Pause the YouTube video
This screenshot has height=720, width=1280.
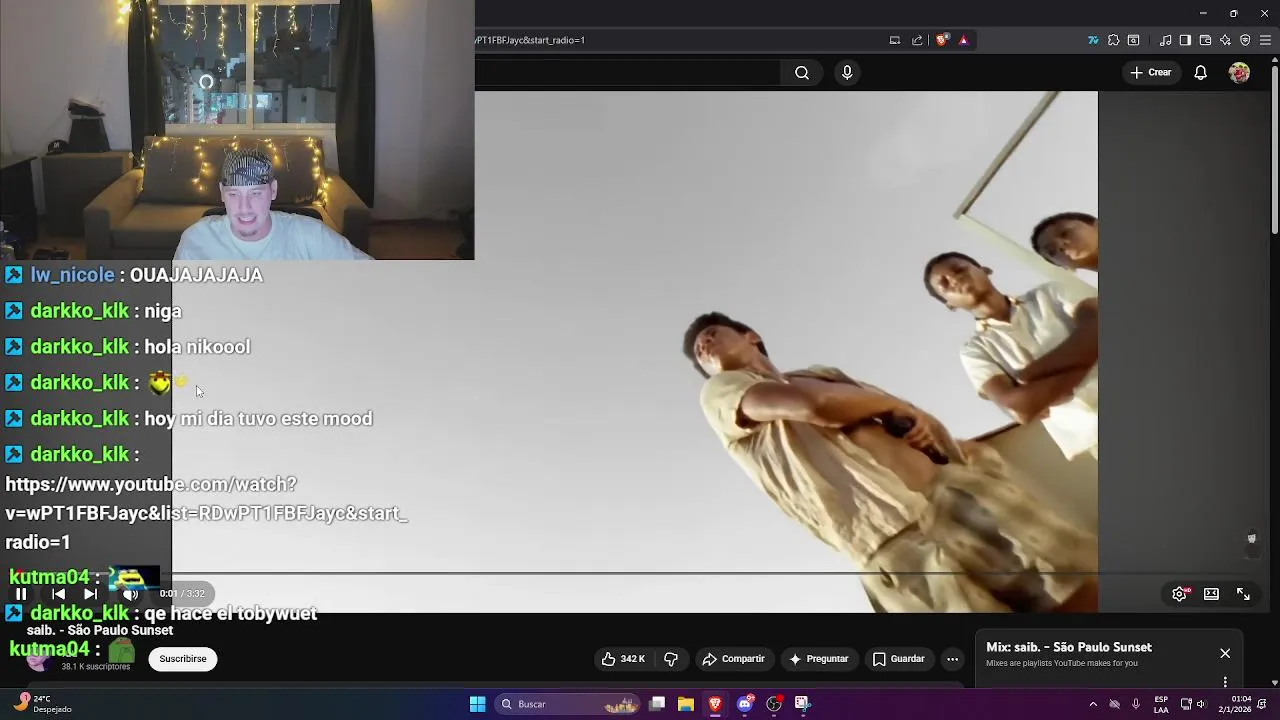[21, 594]
